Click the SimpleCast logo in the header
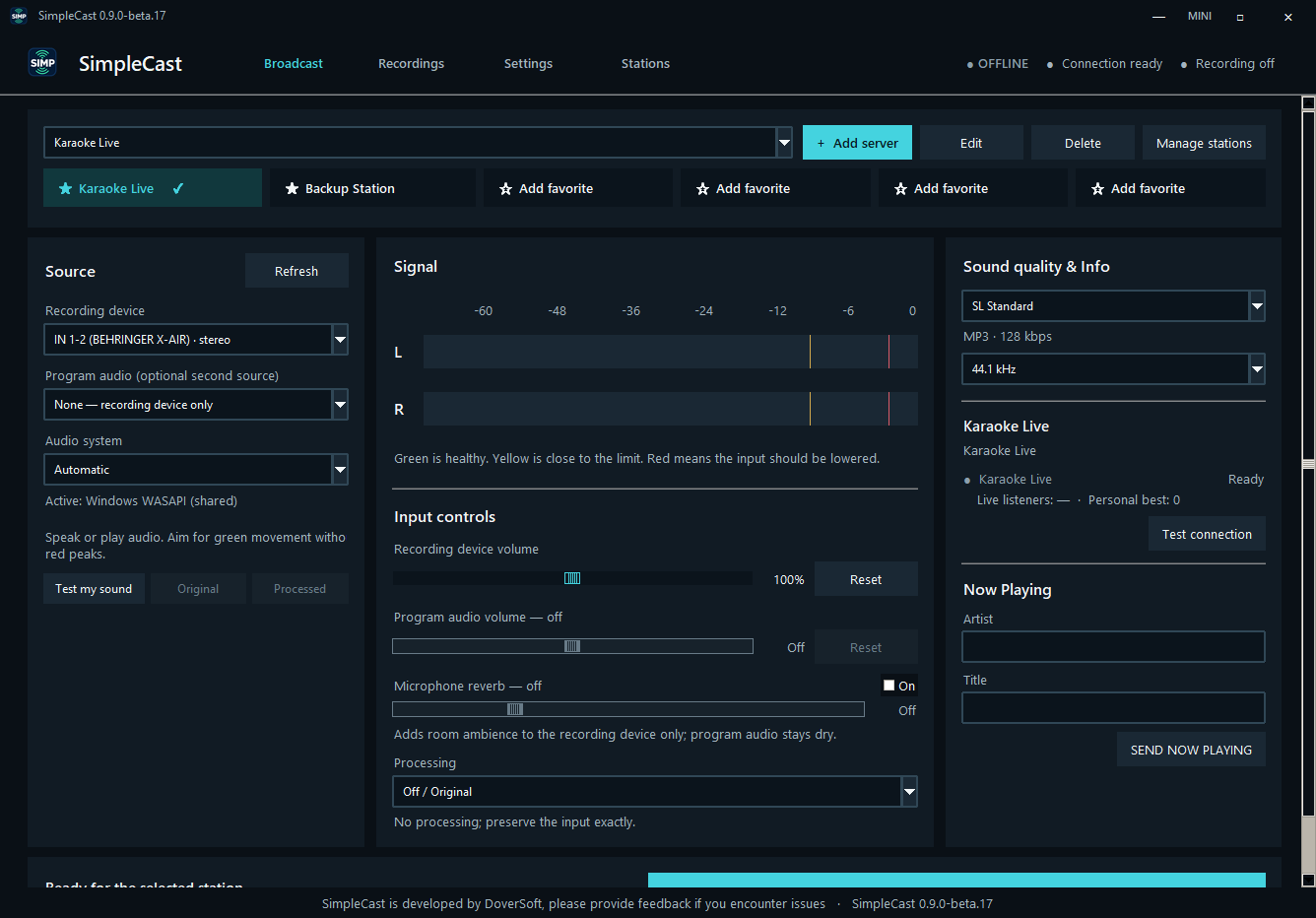Viewport: 1316px width, 918px height. click(x=42, y=63)
